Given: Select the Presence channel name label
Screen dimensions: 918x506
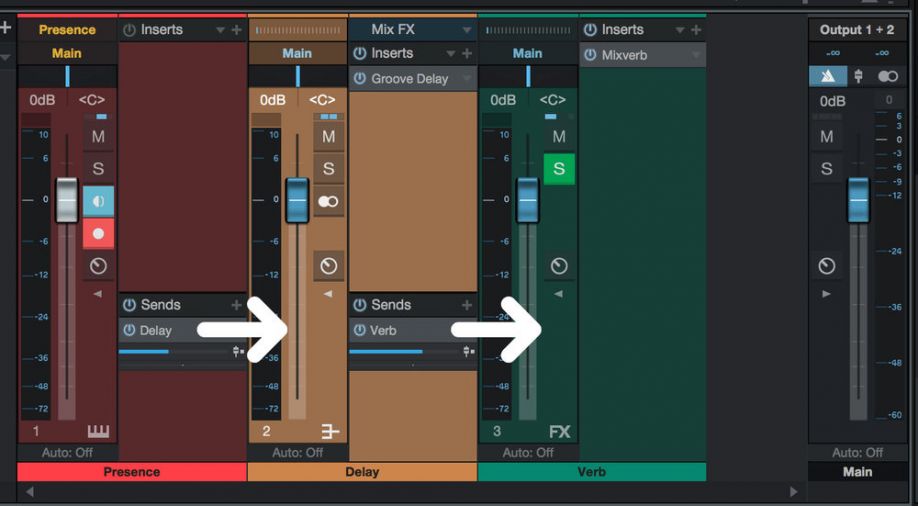Looking at the screenshot, I should (x=131, y=472).
